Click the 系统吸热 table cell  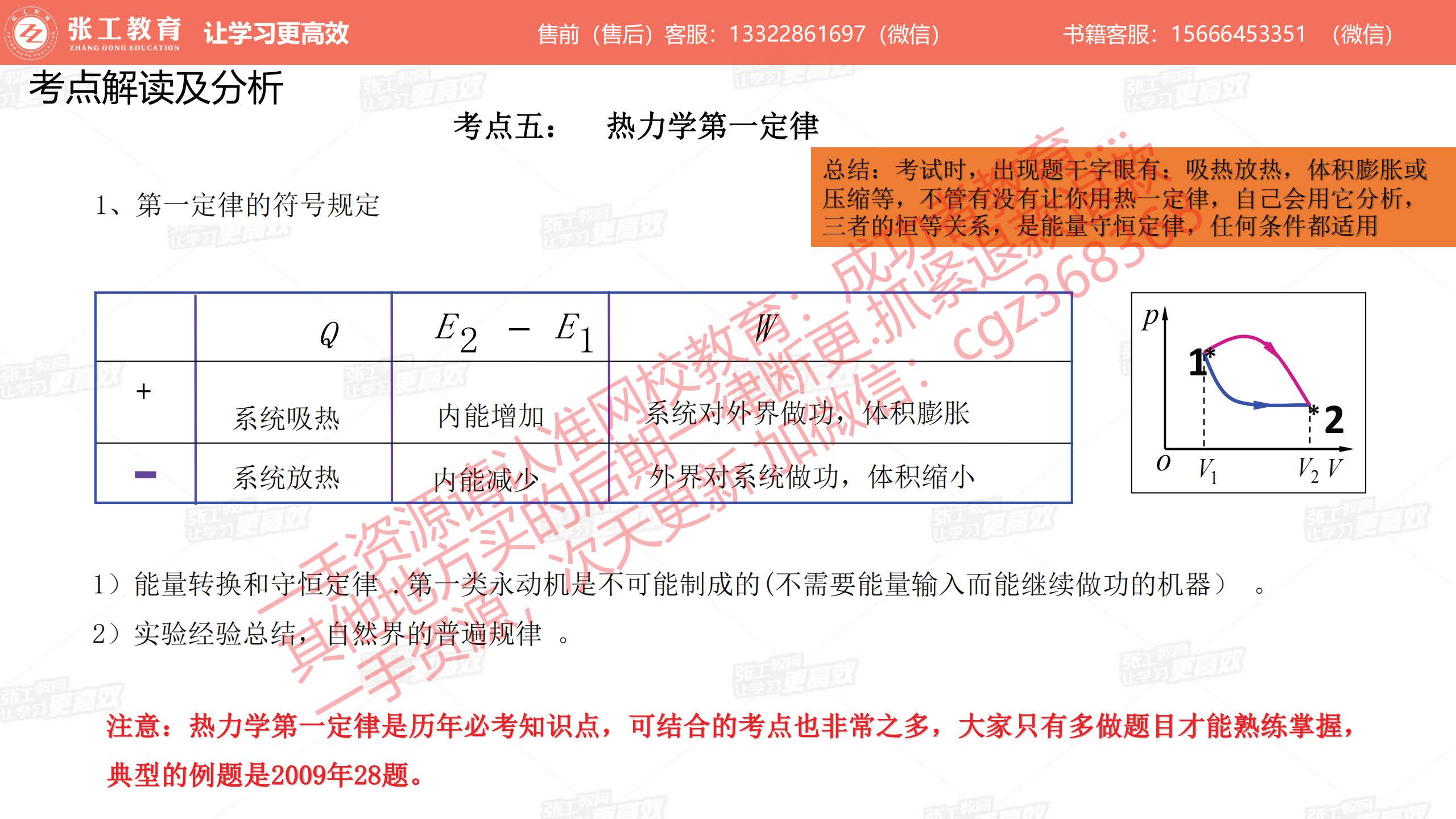tap(286, 419)
